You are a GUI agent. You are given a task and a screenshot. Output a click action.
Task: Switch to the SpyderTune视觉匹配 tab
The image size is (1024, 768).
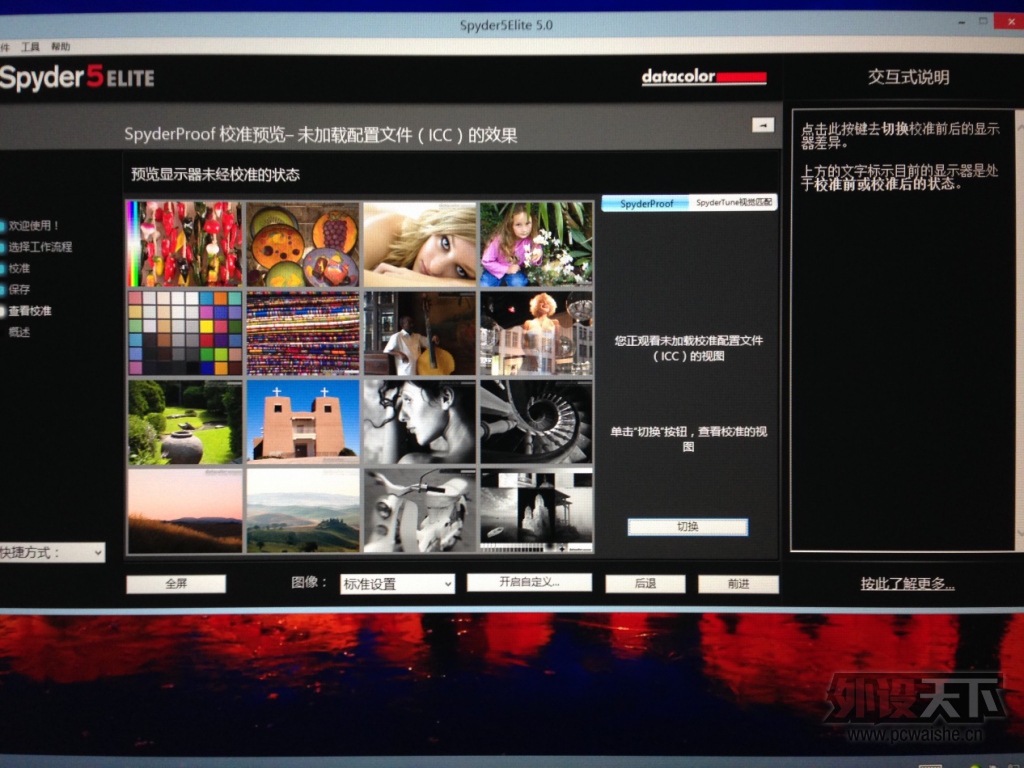pos(733,202)
